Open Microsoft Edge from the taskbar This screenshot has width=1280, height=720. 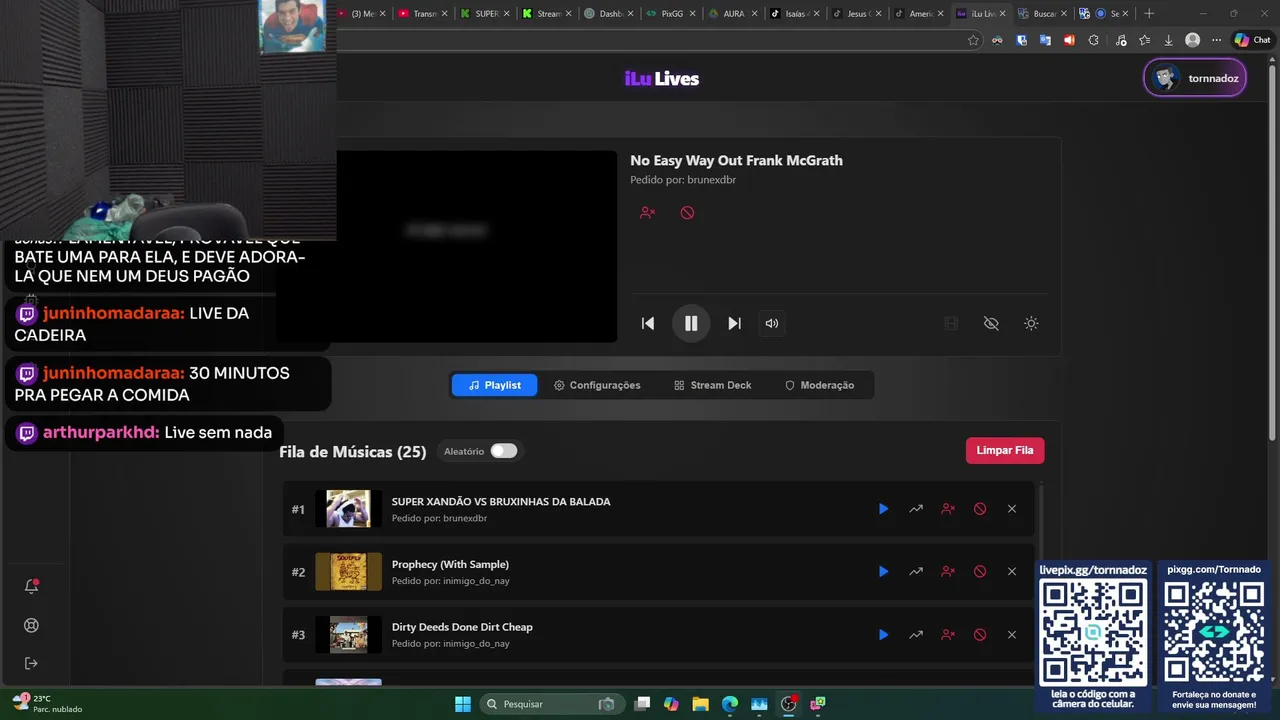729,704
